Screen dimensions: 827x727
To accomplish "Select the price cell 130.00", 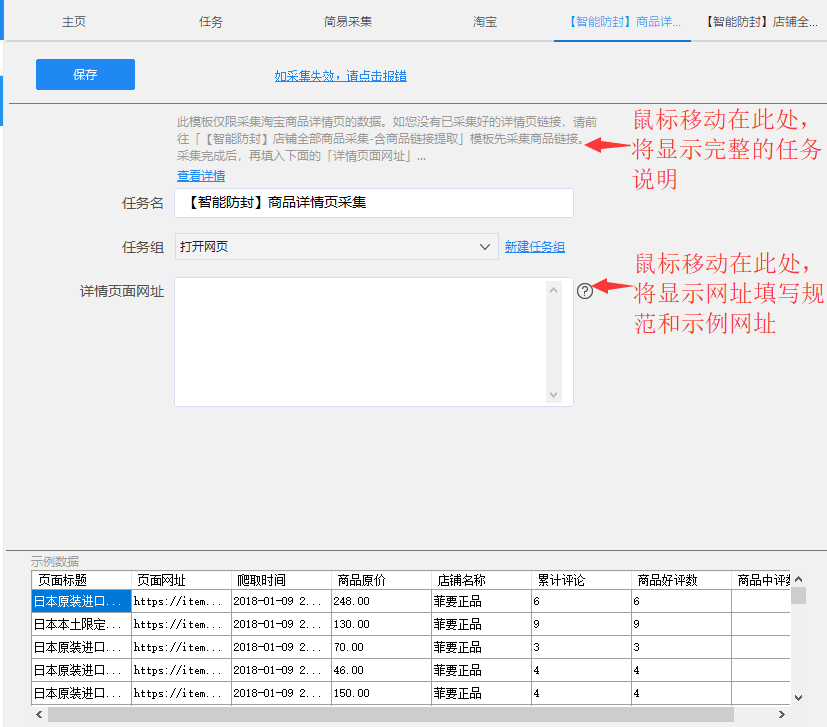I will point(381,624).
